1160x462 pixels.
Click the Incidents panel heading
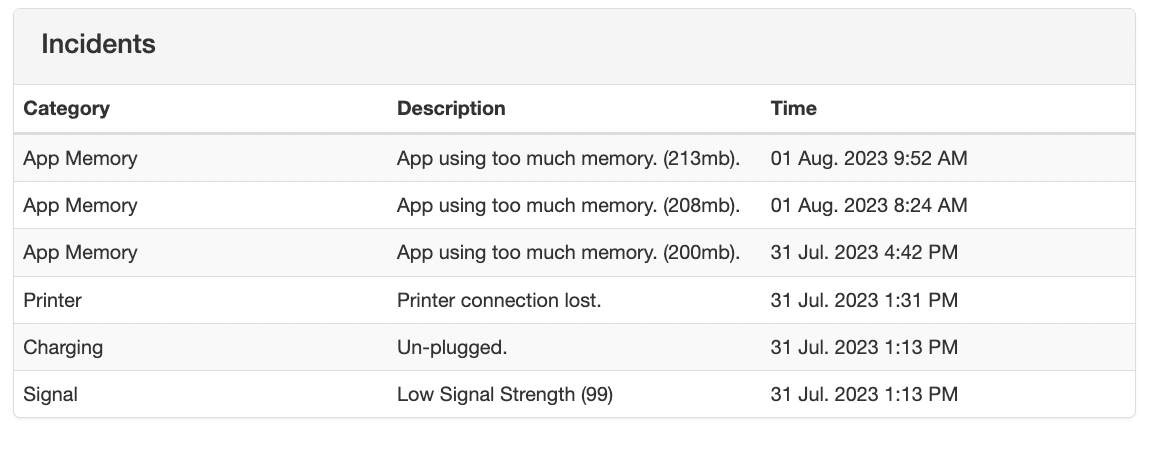[98, 44]
